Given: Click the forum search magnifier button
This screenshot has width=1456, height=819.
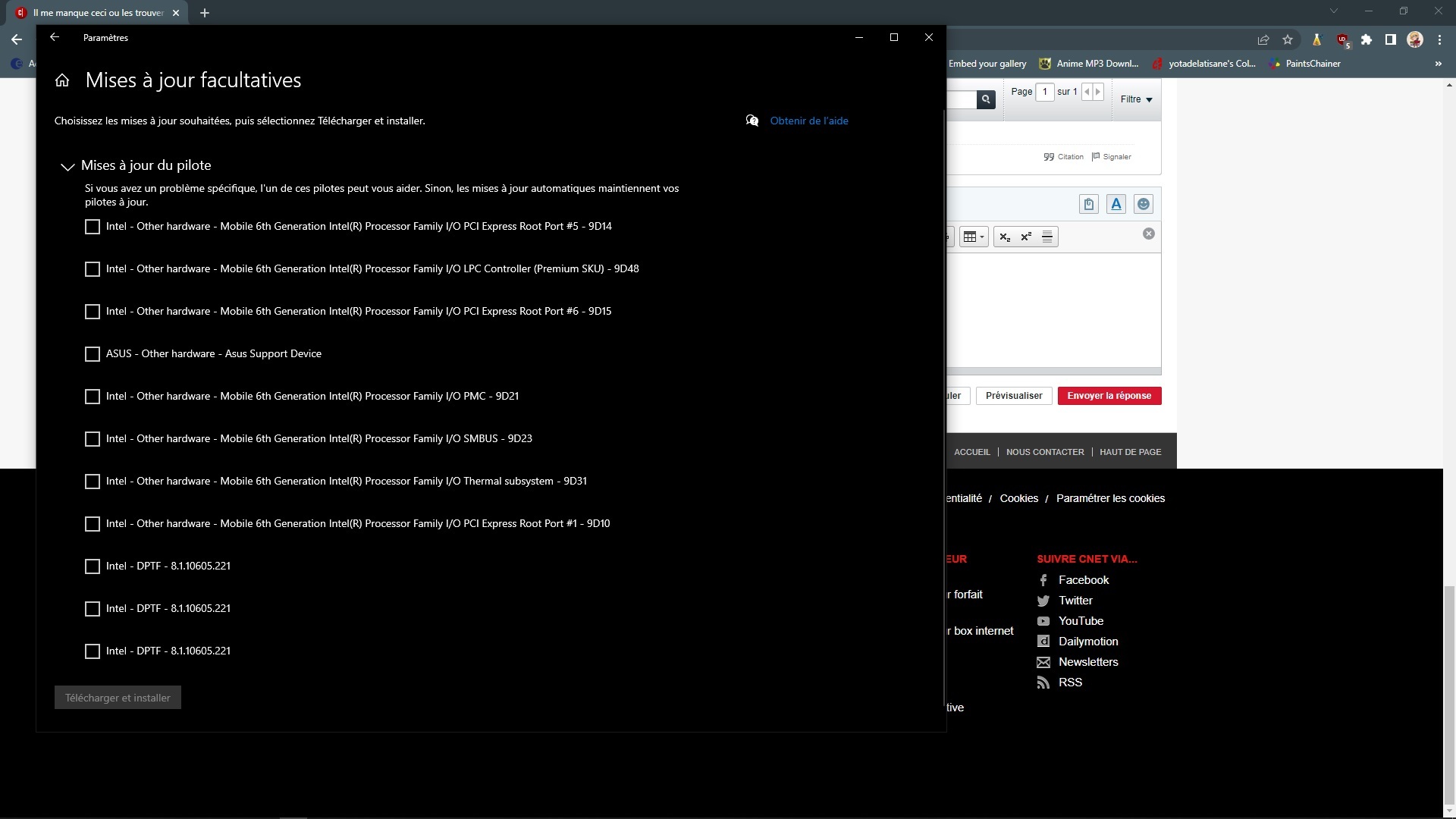Looking at the screenshot, I should 986,99.
